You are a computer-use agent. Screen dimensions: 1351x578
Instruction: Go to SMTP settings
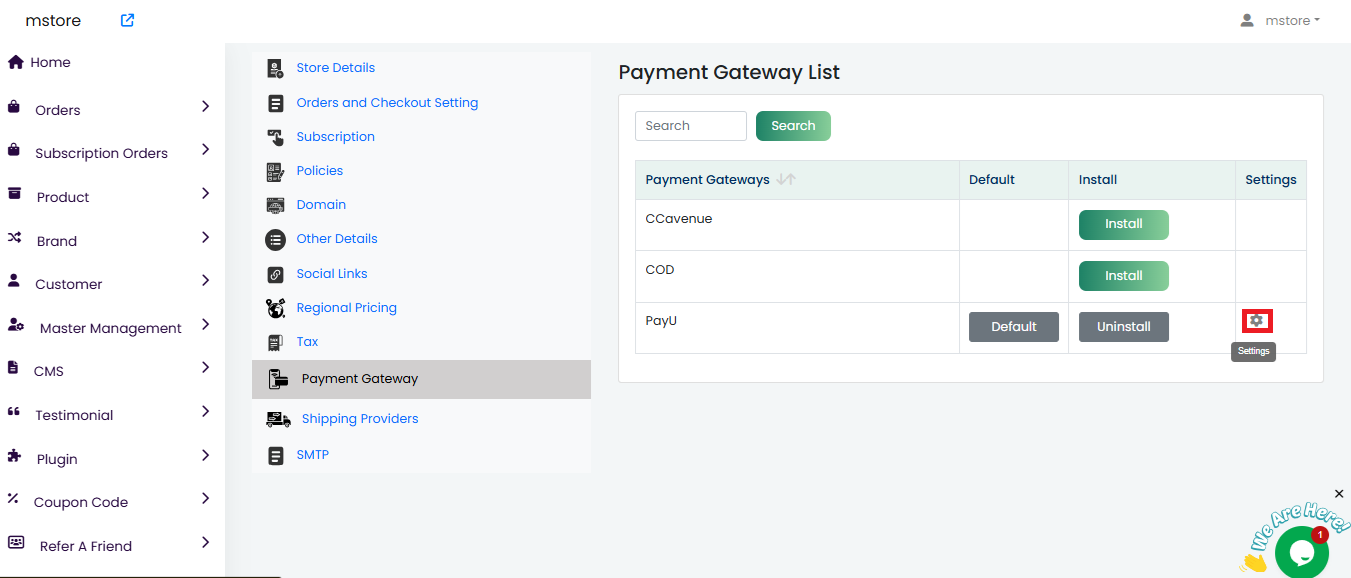(312, 455)
